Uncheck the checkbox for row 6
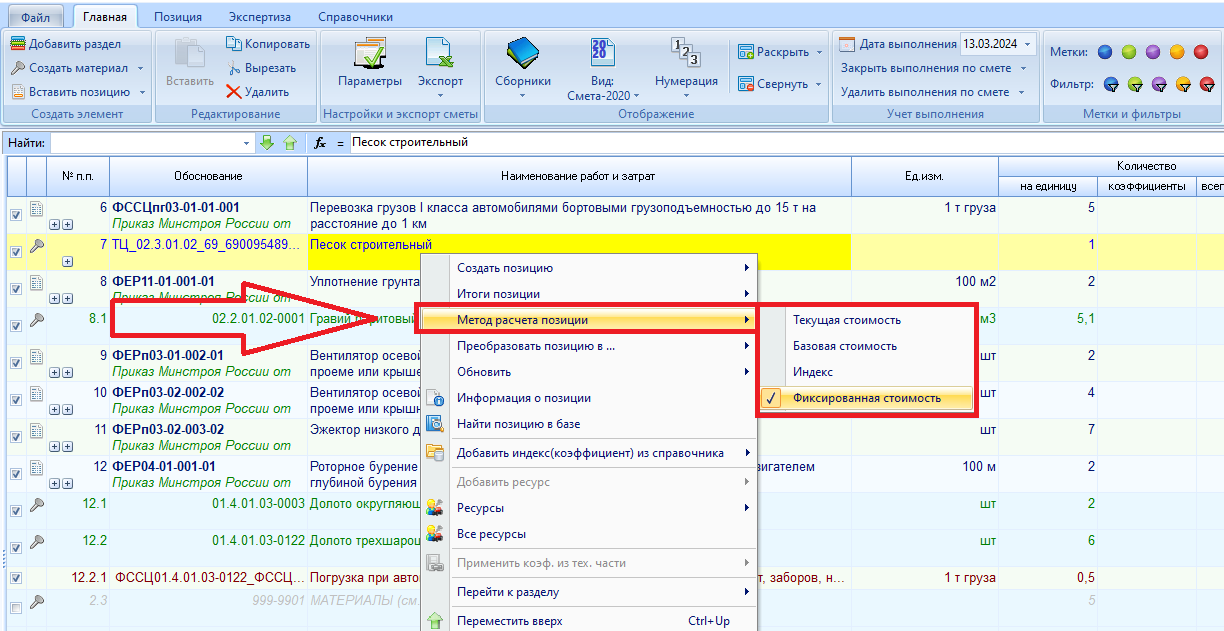 pos(16,215)
